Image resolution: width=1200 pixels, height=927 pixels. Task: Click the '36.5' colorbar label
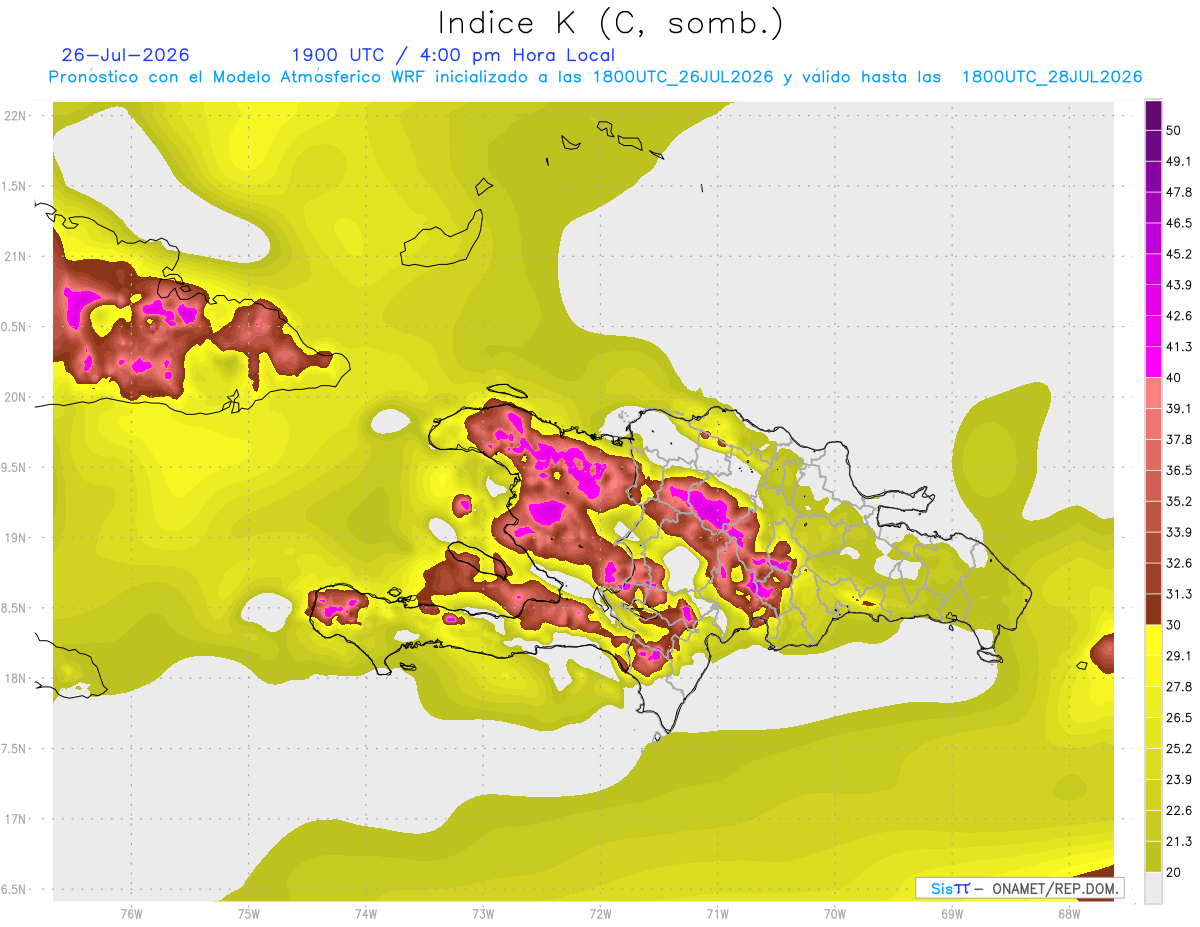pyautogui.click(x=1179, y=470)
